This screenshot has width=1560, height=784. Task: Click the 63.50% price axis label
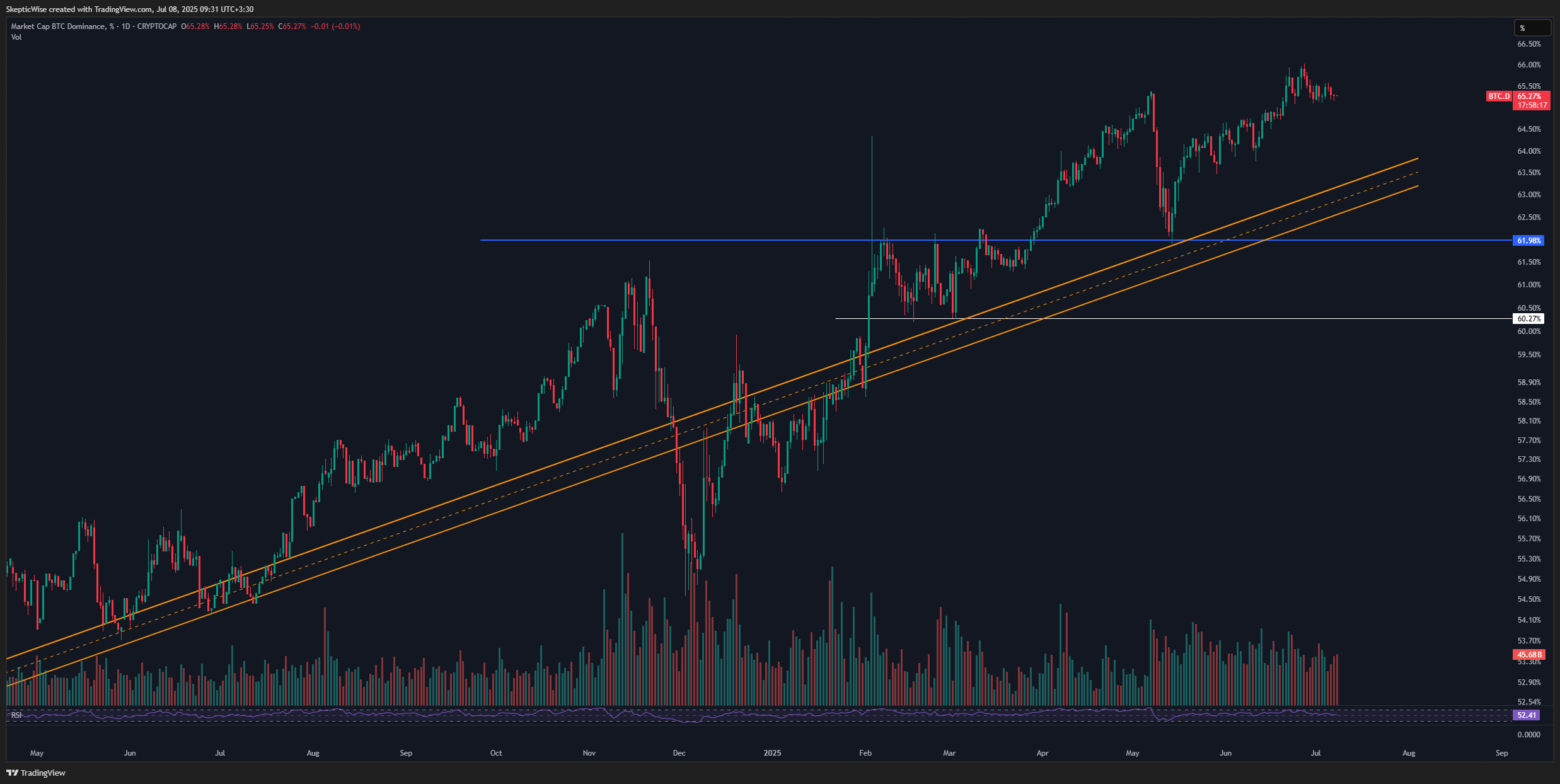click(x=1528, y=173)
